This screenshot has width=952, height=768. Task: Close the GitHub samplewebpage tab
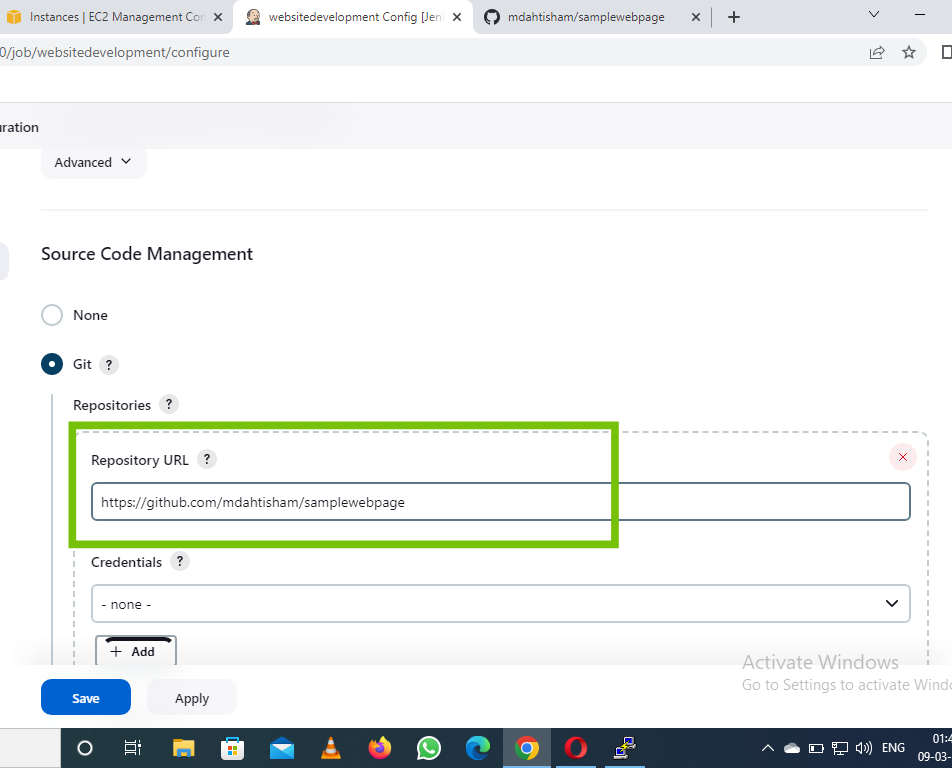(696, 17)
